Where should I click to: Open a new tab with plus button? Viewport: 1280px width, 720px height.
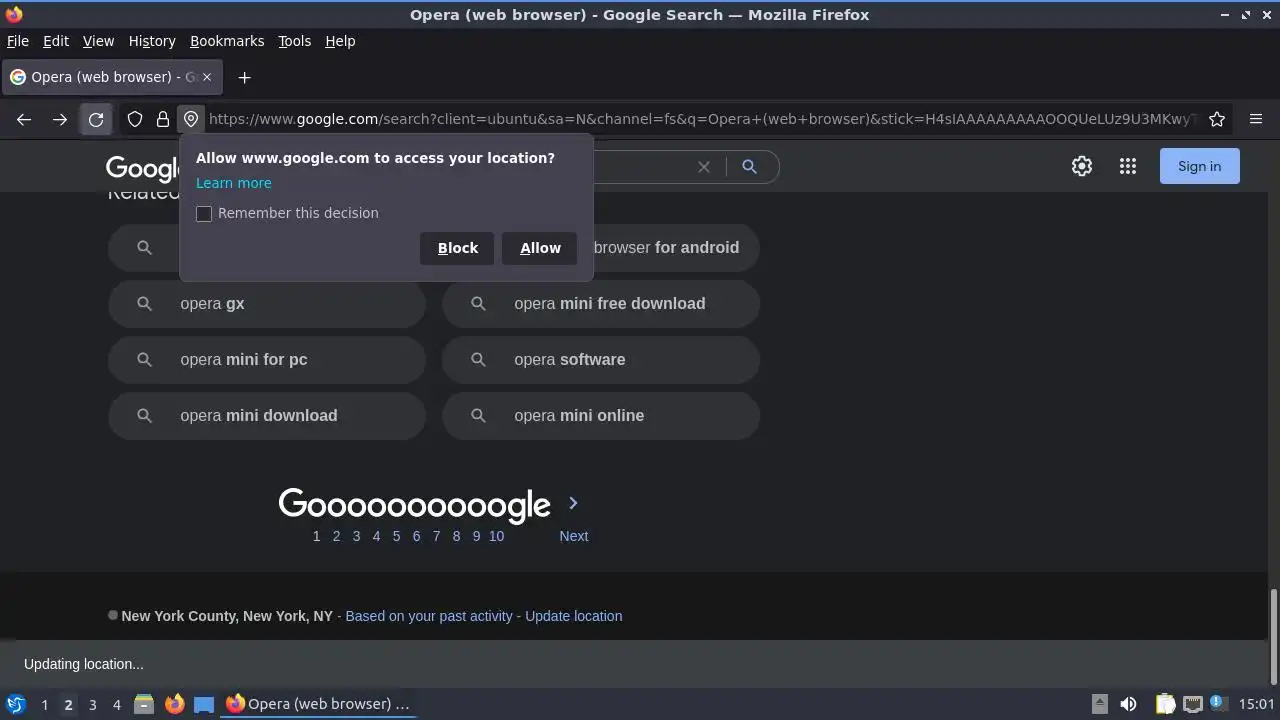pyautogui.click(x=244, y=77)
